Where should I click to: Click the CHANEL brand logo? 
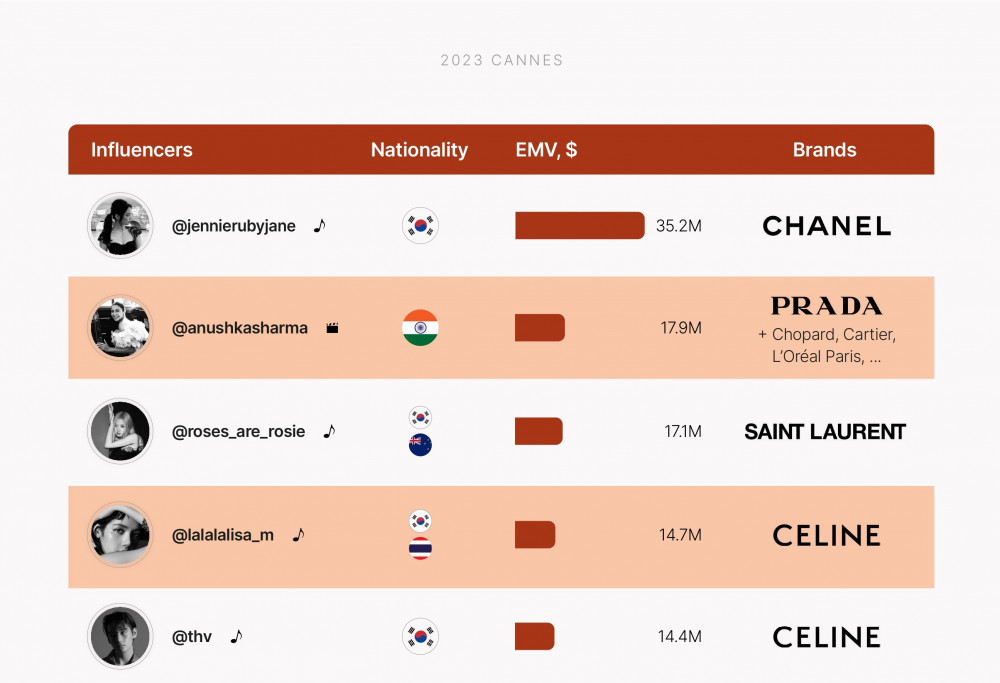827,226
